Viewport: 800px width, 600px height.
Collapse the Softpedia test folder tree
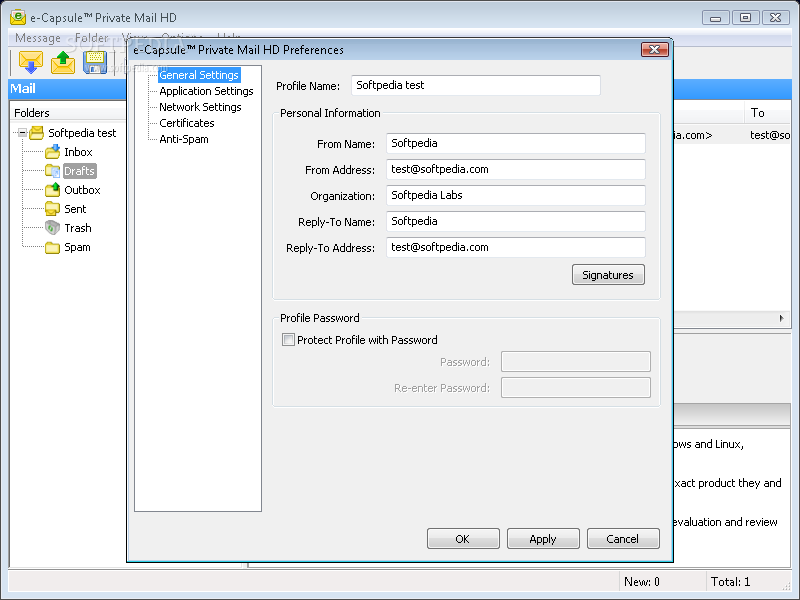pos(22,133)
